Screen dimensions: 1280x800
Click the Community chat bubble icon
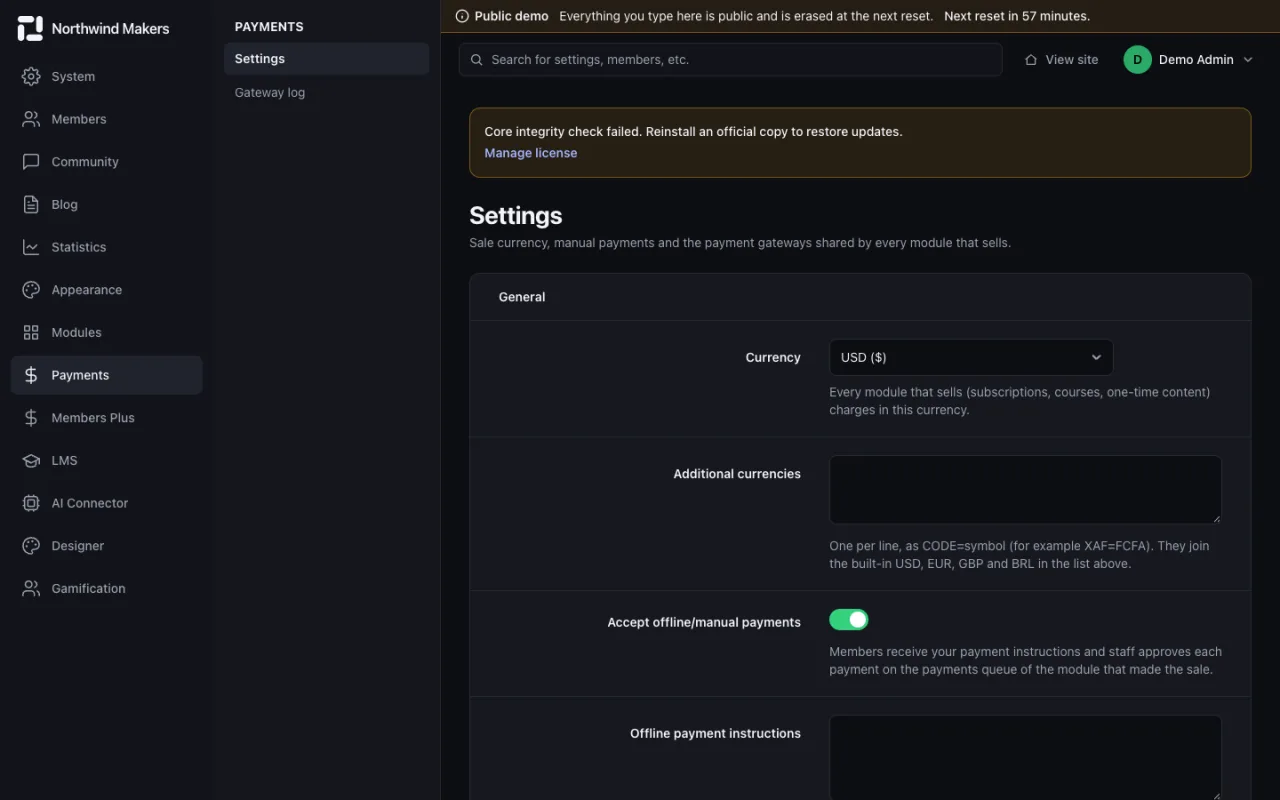(31, 162)
